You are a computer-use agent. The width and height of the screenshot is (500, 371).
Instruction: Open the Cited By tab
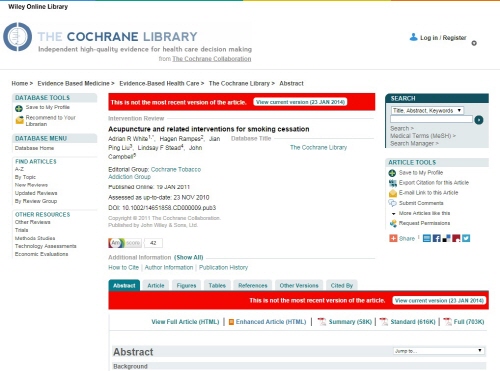[342, 285]
